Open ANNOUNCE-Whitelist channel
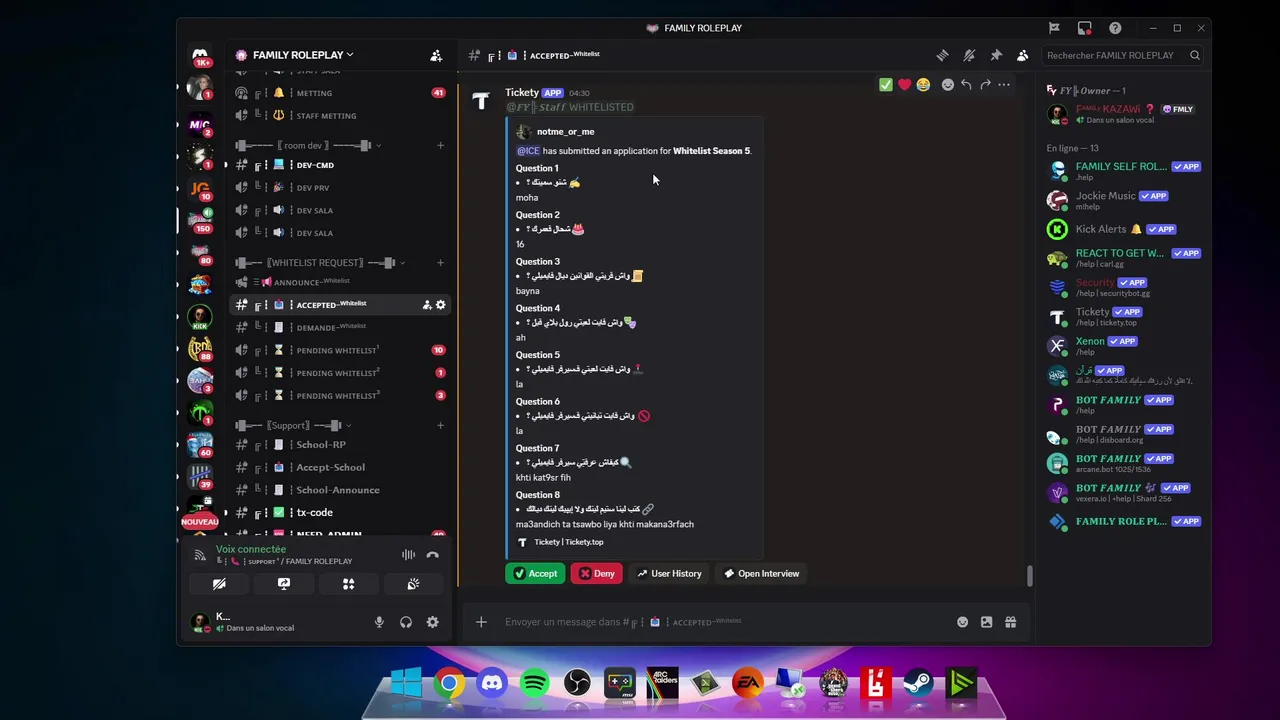The height and width of the screenshot is (720, 1280). (340, 282)
